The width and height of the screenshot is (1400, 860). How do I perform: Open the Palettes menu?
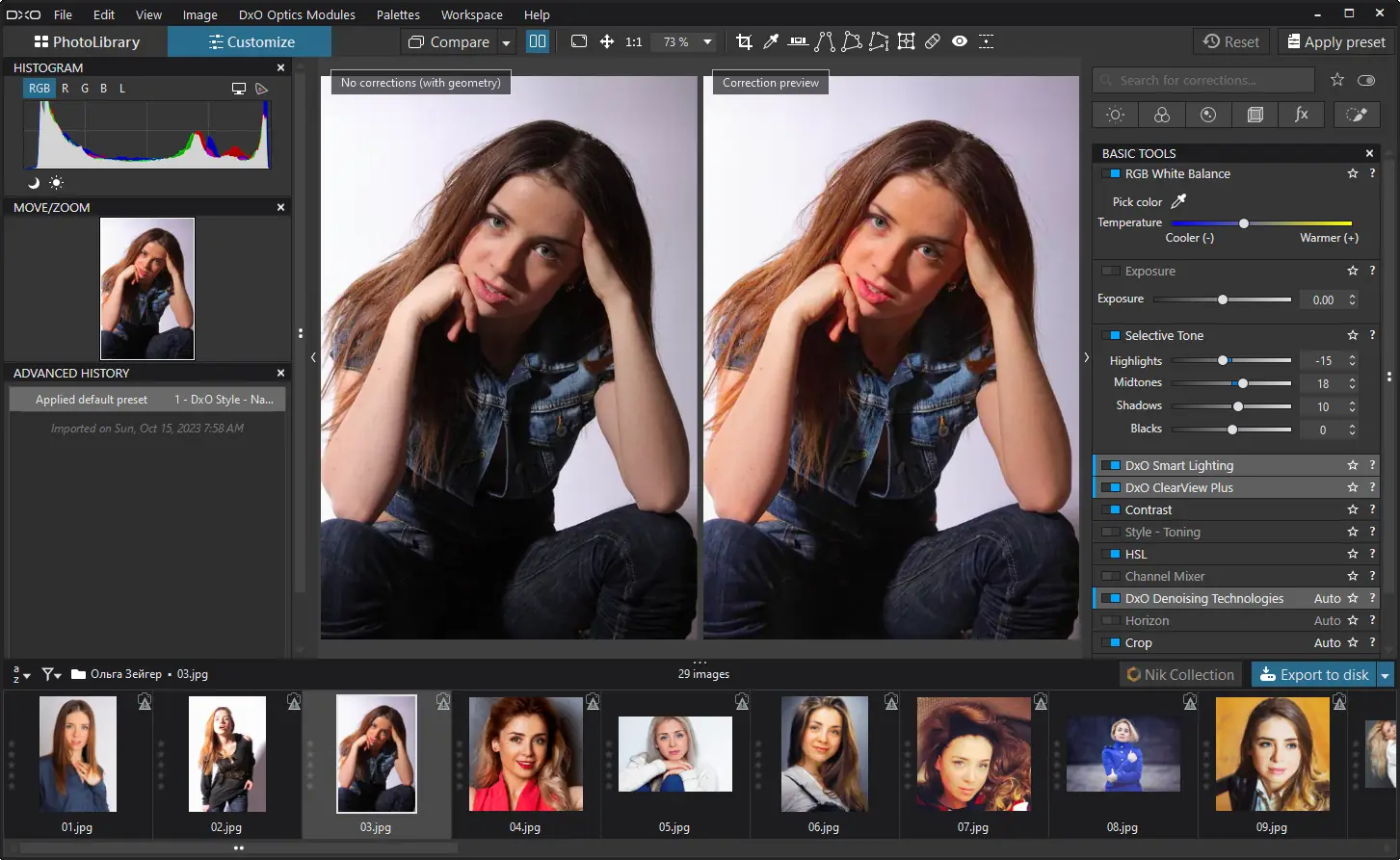(398, 14)
